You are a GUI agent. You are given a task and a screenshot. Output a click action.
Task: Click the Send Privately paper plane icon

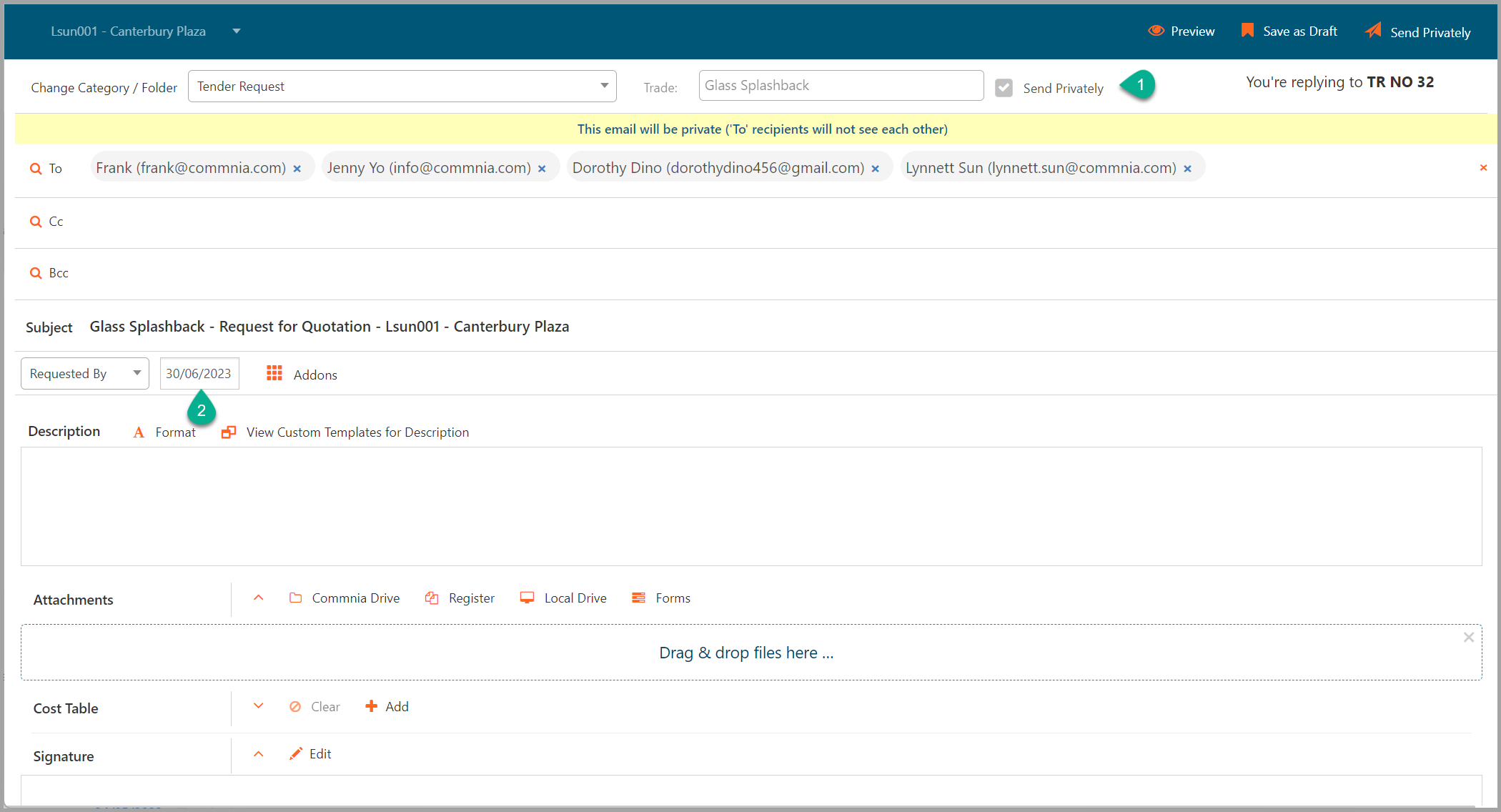1373,31
